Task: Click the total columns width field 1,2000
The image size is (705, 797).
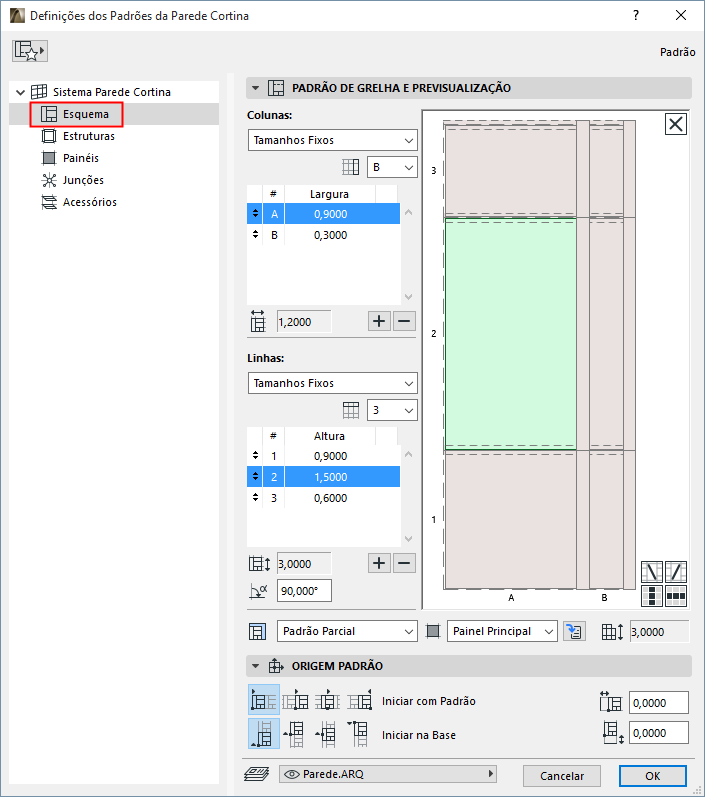Action: pos(304,322)
